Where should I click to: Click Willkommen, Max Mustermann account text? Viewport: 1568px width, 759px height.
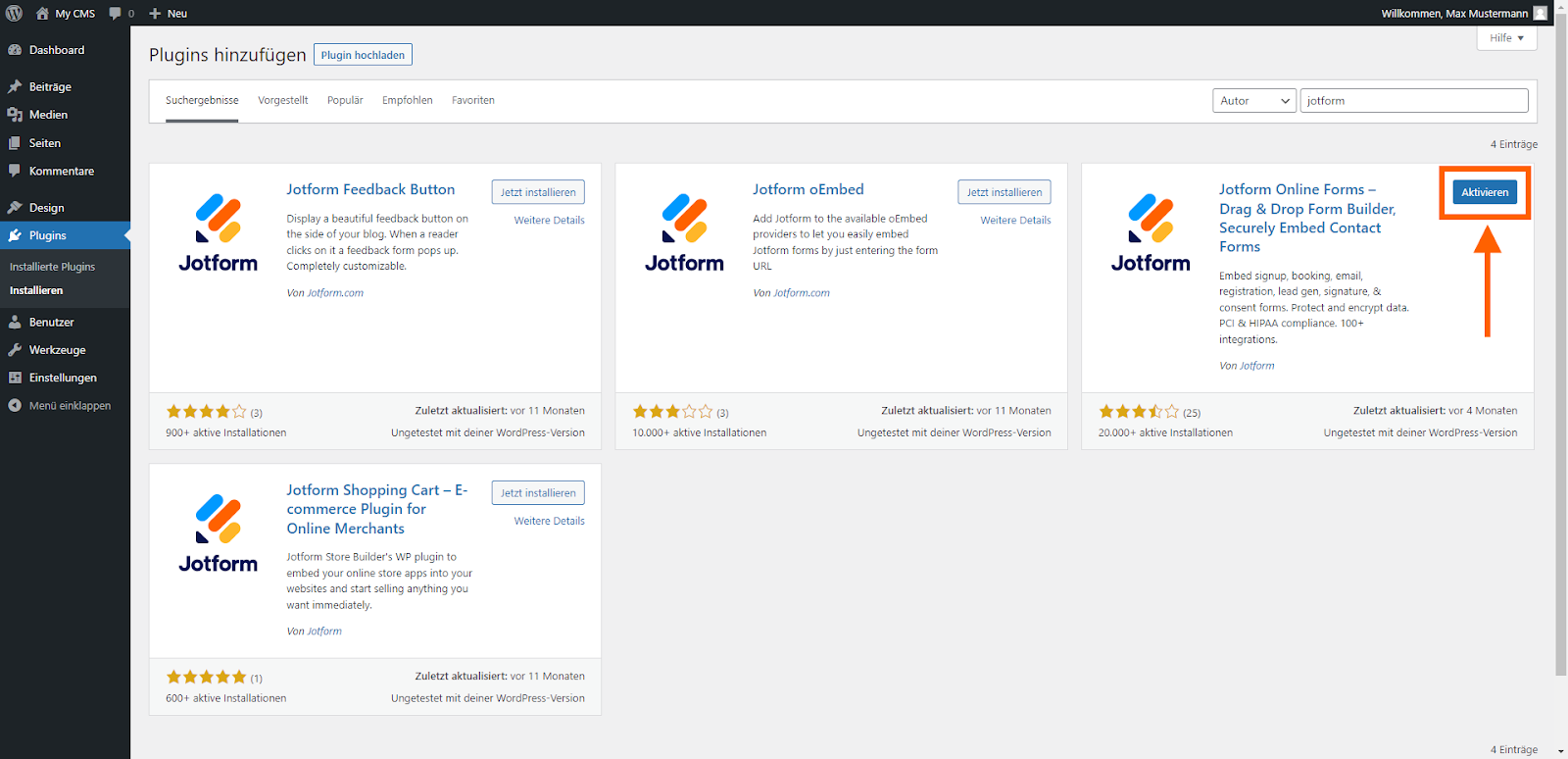tap(1454, 14)
